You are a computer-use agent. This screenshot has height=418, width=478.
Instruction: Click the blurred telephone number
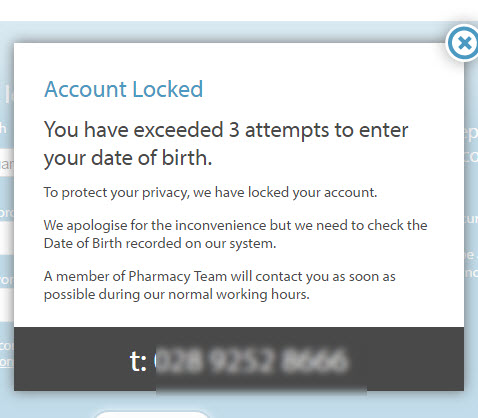click(252, 361)
